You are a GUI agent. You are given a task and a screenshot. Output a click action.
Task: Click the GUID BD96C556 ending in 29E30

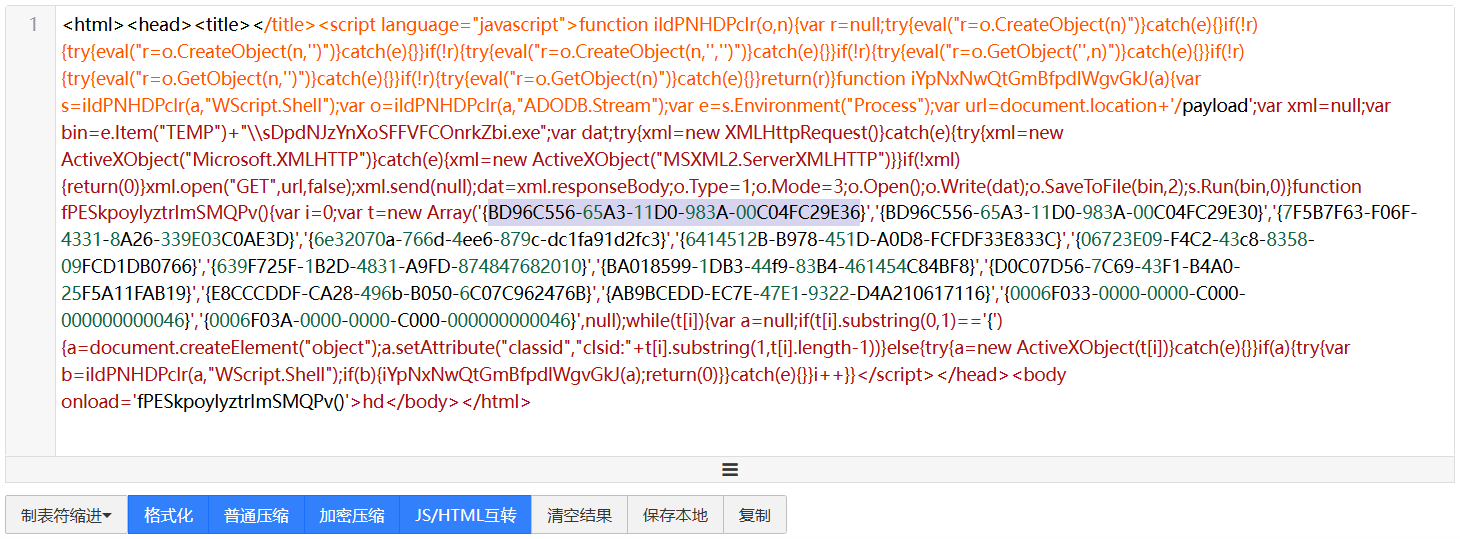[1074, 213]
